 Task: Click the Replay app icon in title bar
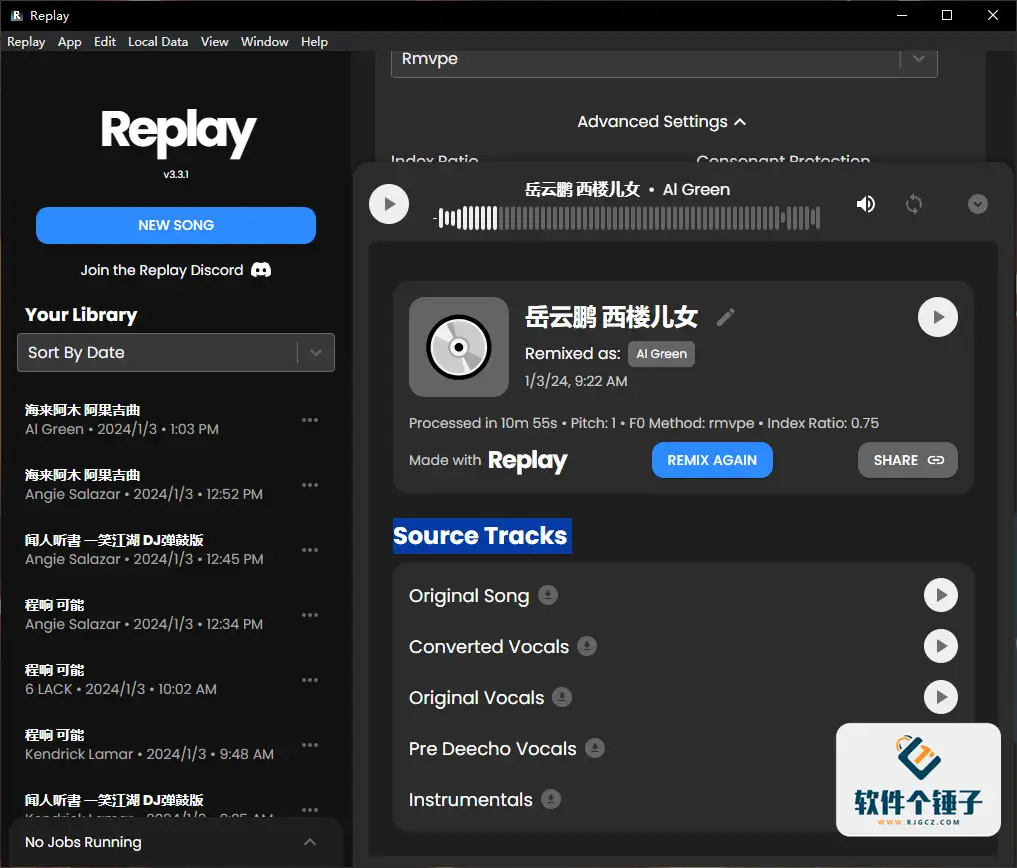(x=16, y=16)
